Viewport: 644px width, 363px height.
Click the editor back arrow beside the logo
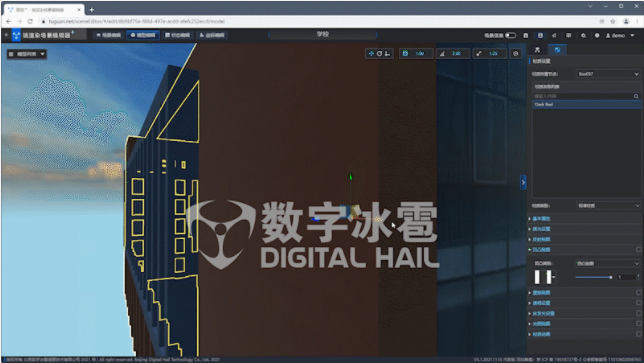point(6,35)
